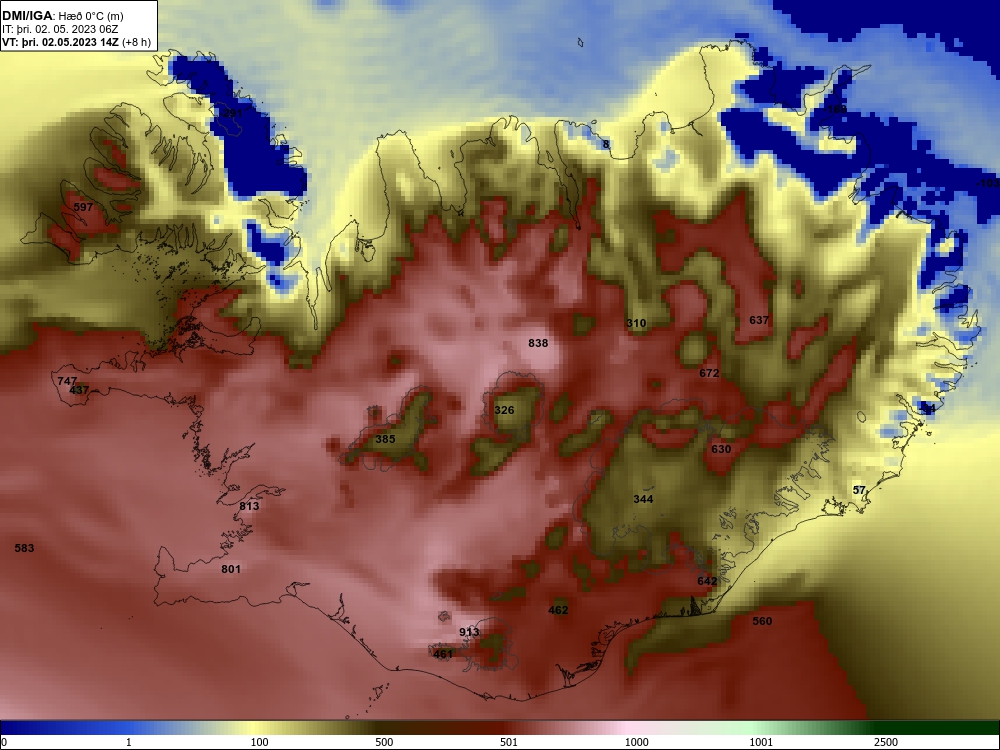This screenshot has width=1000, height=750.
Task: Click the 57 value on the east coast
Action: [x=860, y=490]
